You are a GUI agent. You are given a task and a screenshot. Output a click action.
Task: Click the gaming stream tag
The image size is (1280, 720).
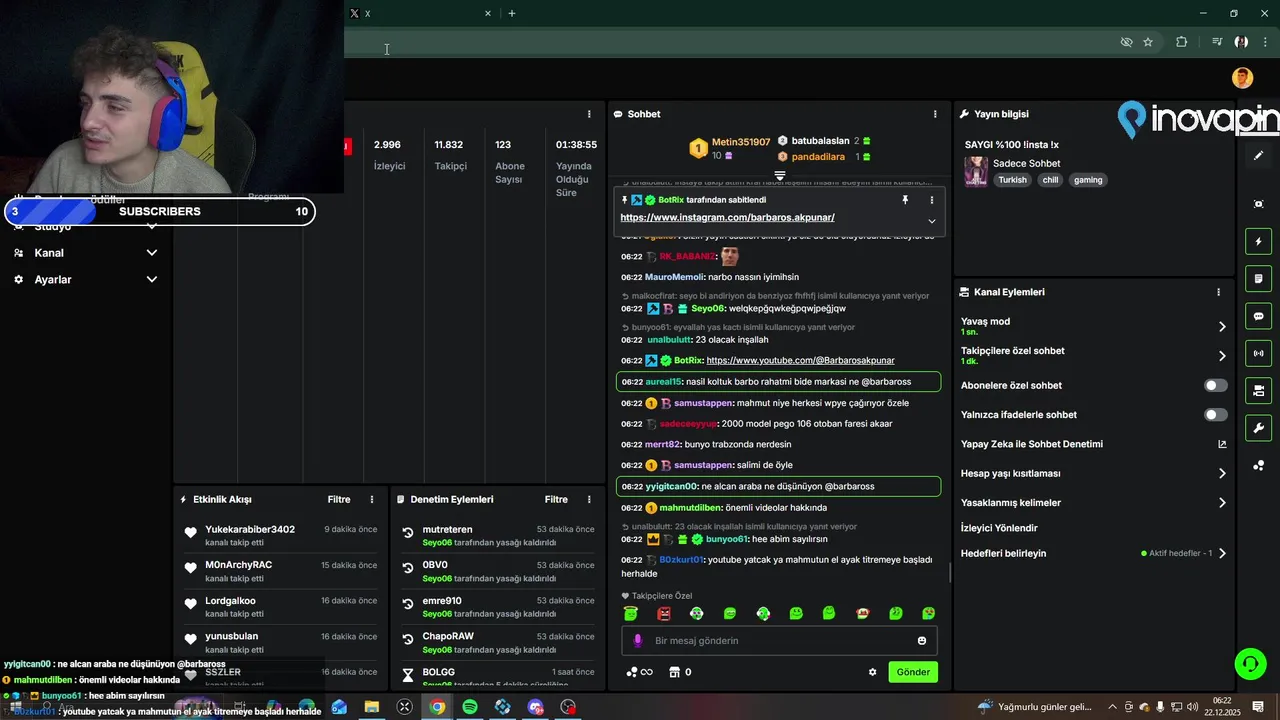click(x=1088, y=180)
